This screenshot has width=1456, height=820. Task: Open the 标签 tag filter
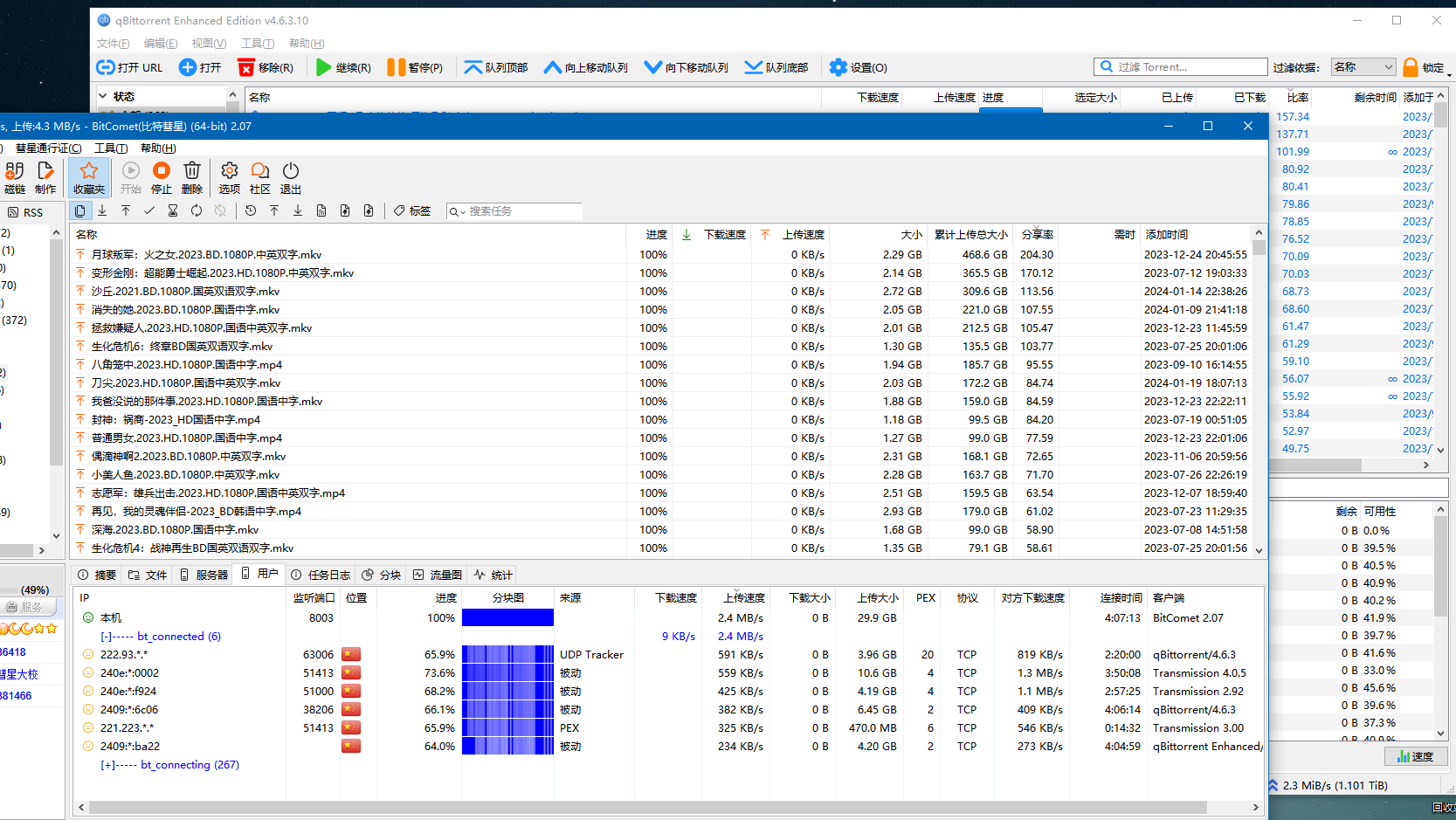click(412, 210)
